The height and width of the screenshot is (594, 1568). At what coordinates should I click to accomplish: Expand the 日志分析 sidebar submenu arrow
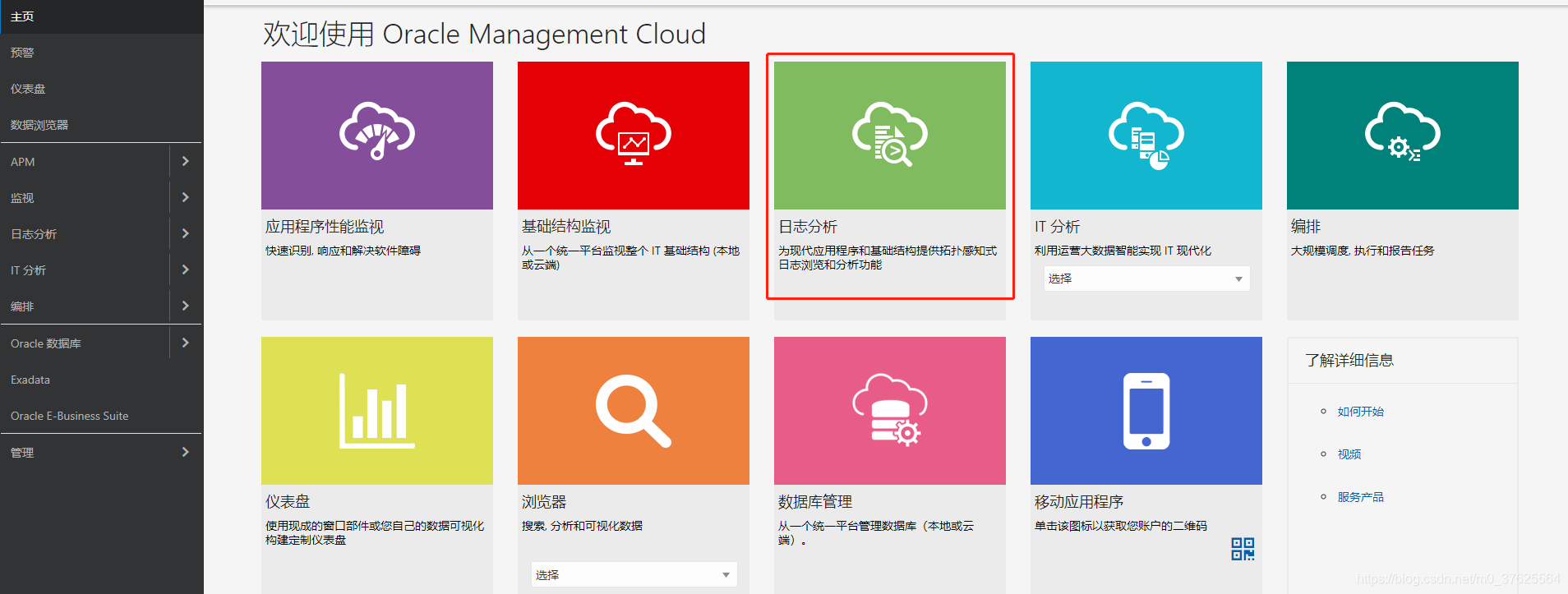tap(186, 233)
